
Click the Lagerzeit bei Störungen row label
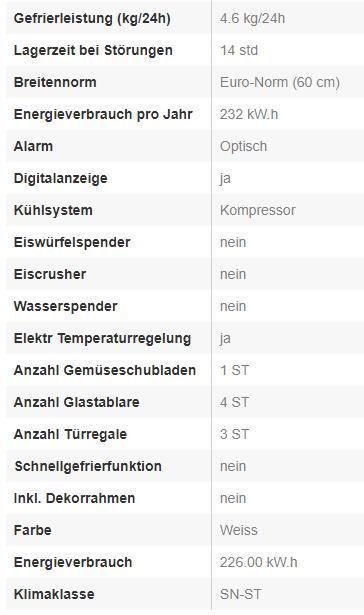93,50
